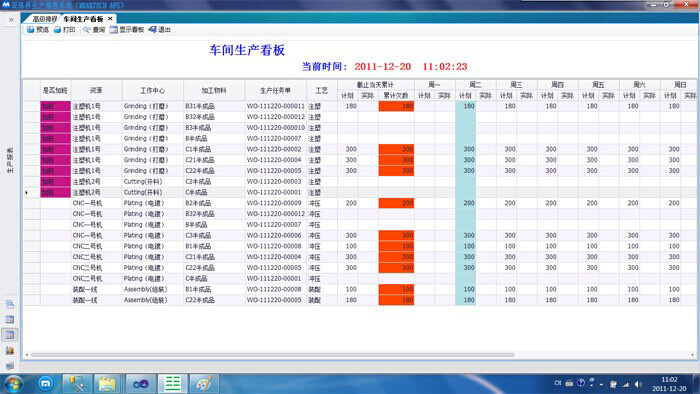Click the CH language indicator in system tray
The height and width of the screenshot is (394, 700).
tap(558, 383)
